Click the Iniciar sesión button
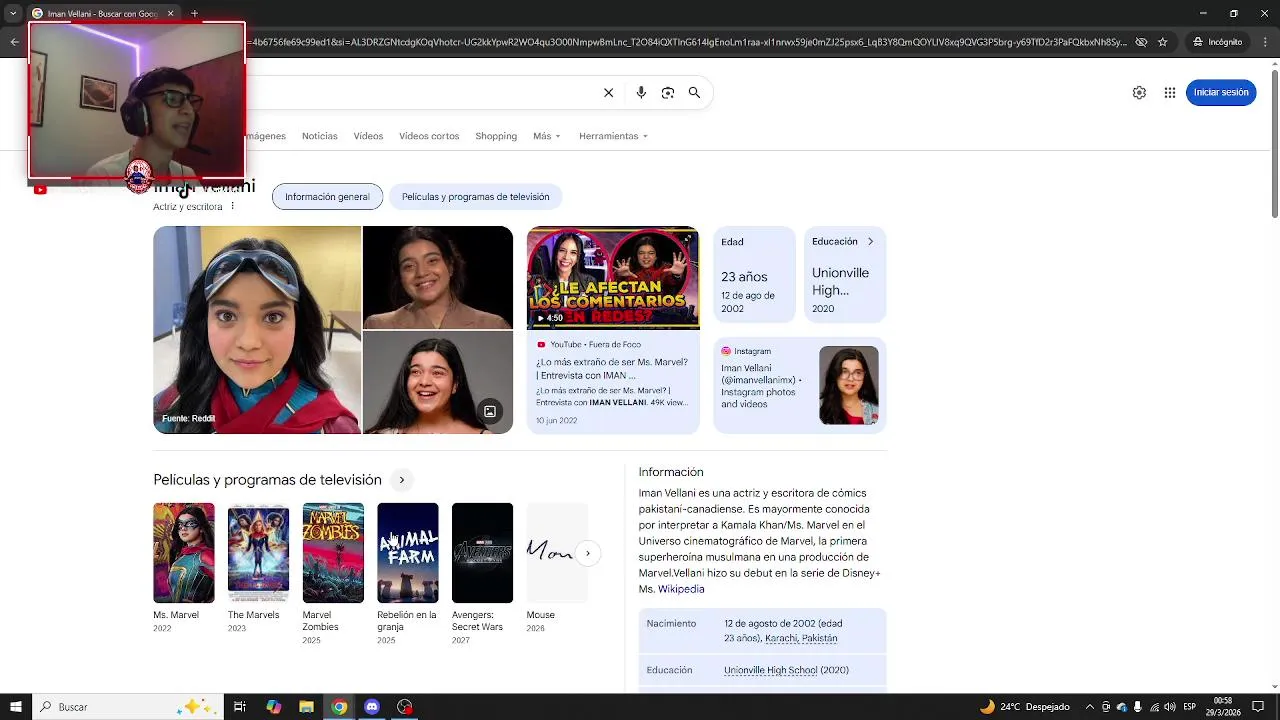 [1221, 92]
